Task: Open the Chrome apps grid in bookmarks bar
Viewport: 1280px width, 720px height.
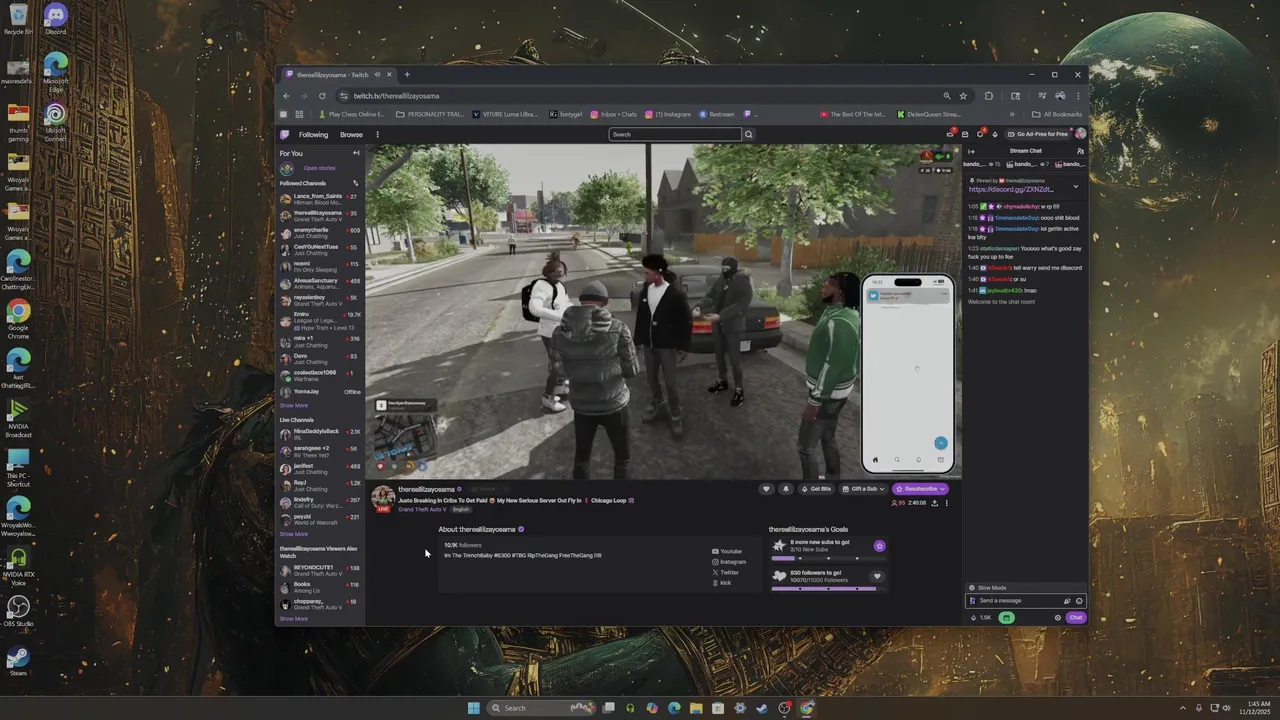Action: point(299,114)
